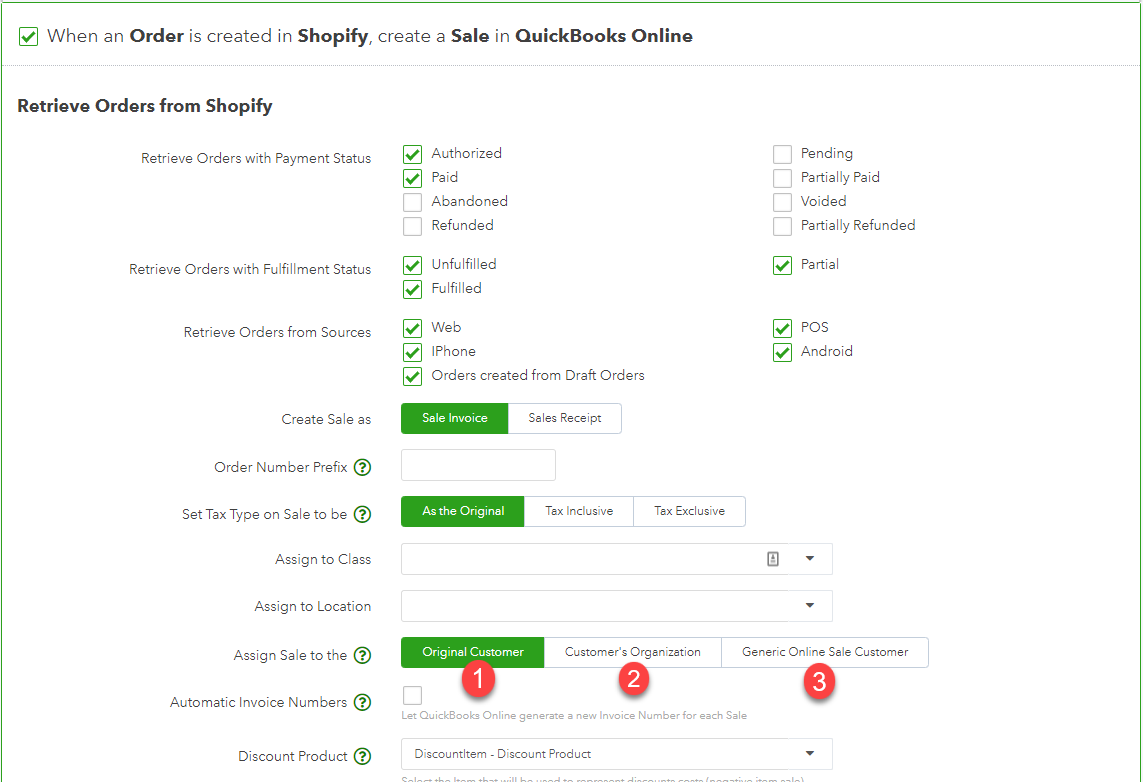Focus the Order Number Prefix field
The image size is (1143, 782).
click(478, 465)
